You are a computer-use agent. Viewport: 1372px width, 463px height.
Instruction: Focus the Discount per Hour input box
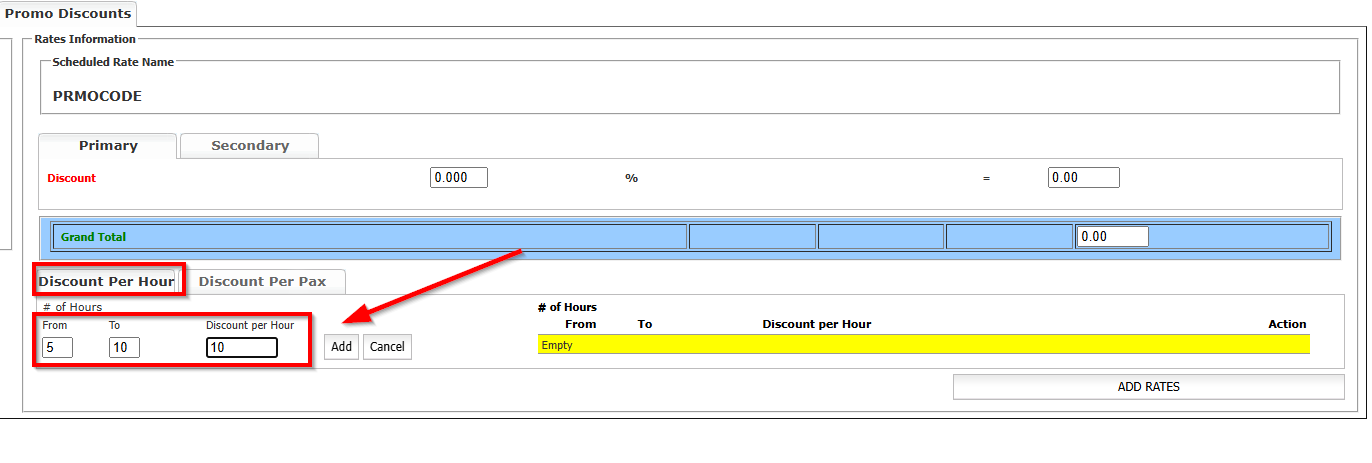tap(242, 348)
